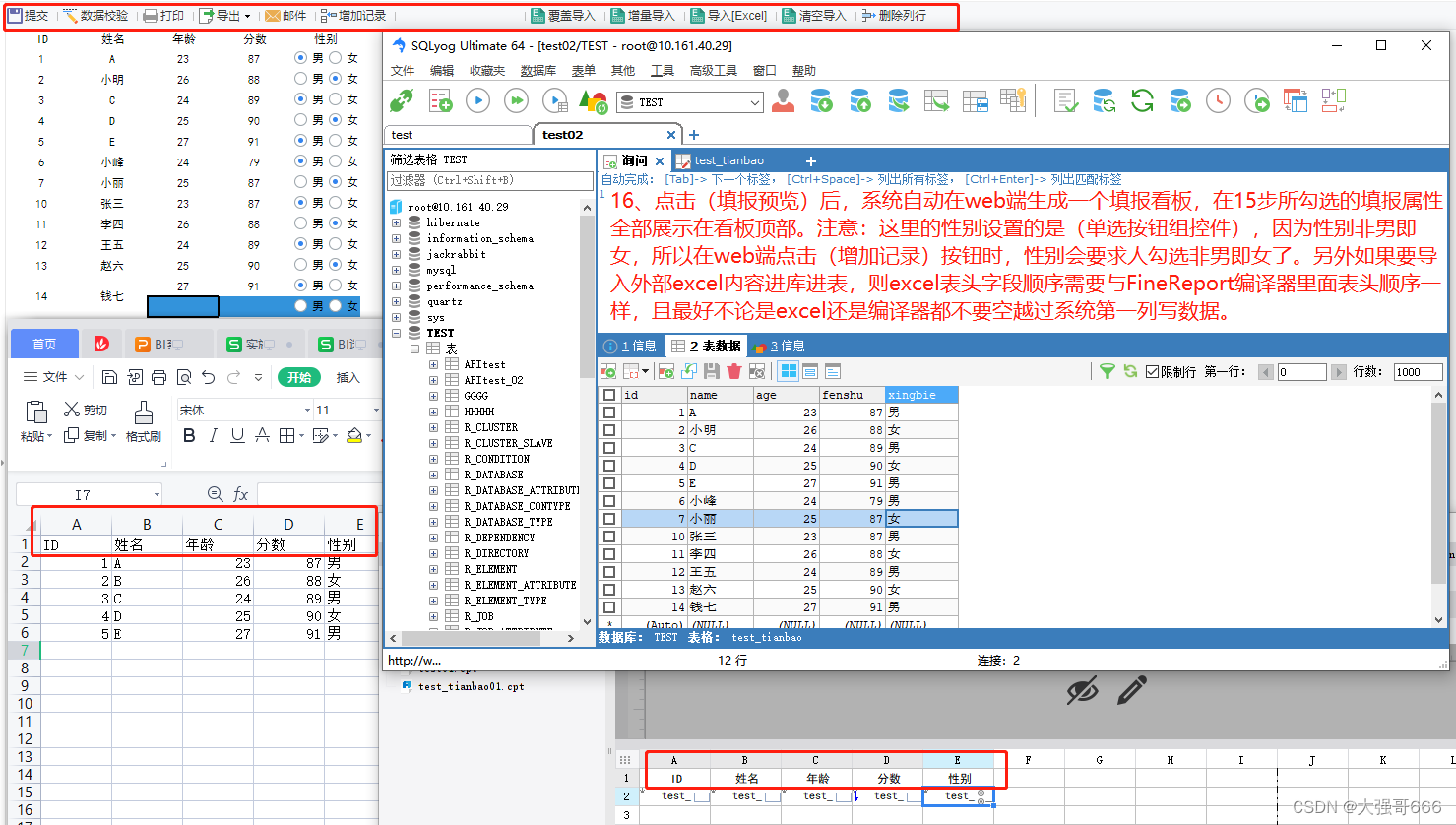Screen dimensions: 1456x825
Task: Click 增加记录 button in web report toolbar
Action: (353, 16)
